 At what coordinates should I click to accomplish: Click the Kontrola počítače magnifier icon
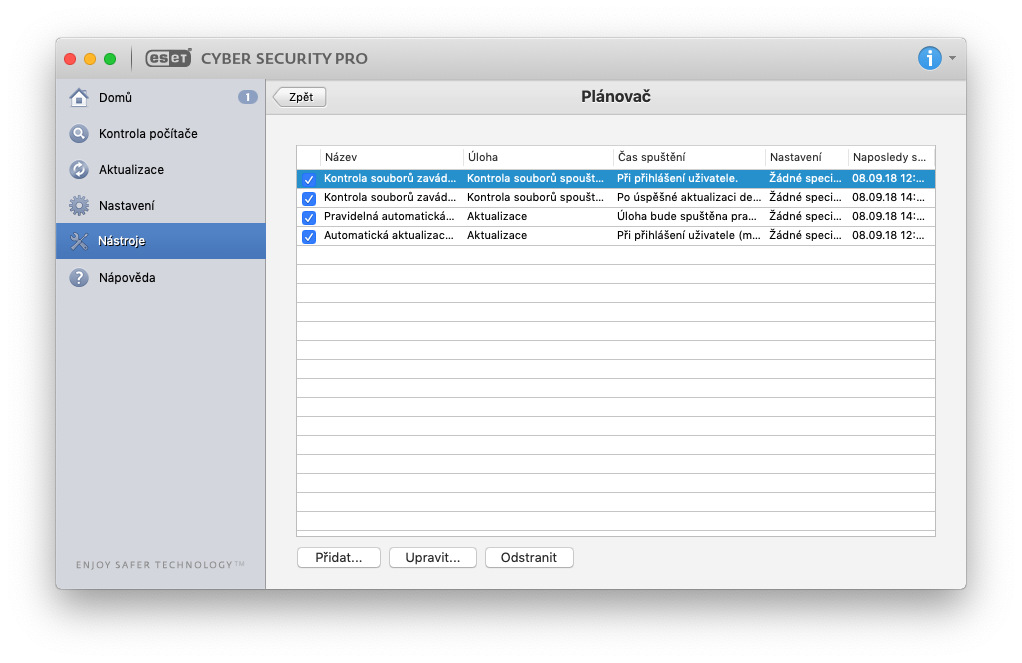[x=79, y=134]
